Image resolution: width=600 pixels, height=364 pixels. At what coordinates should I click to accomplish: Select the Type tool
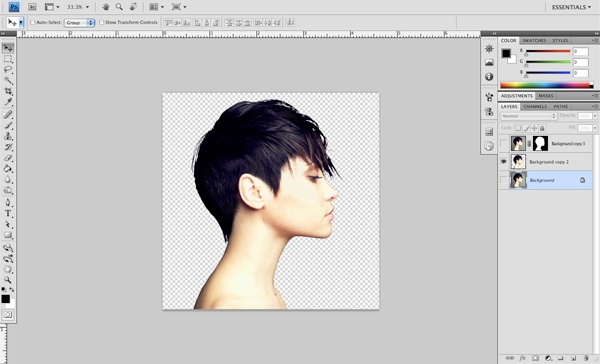tap(8, 214)
